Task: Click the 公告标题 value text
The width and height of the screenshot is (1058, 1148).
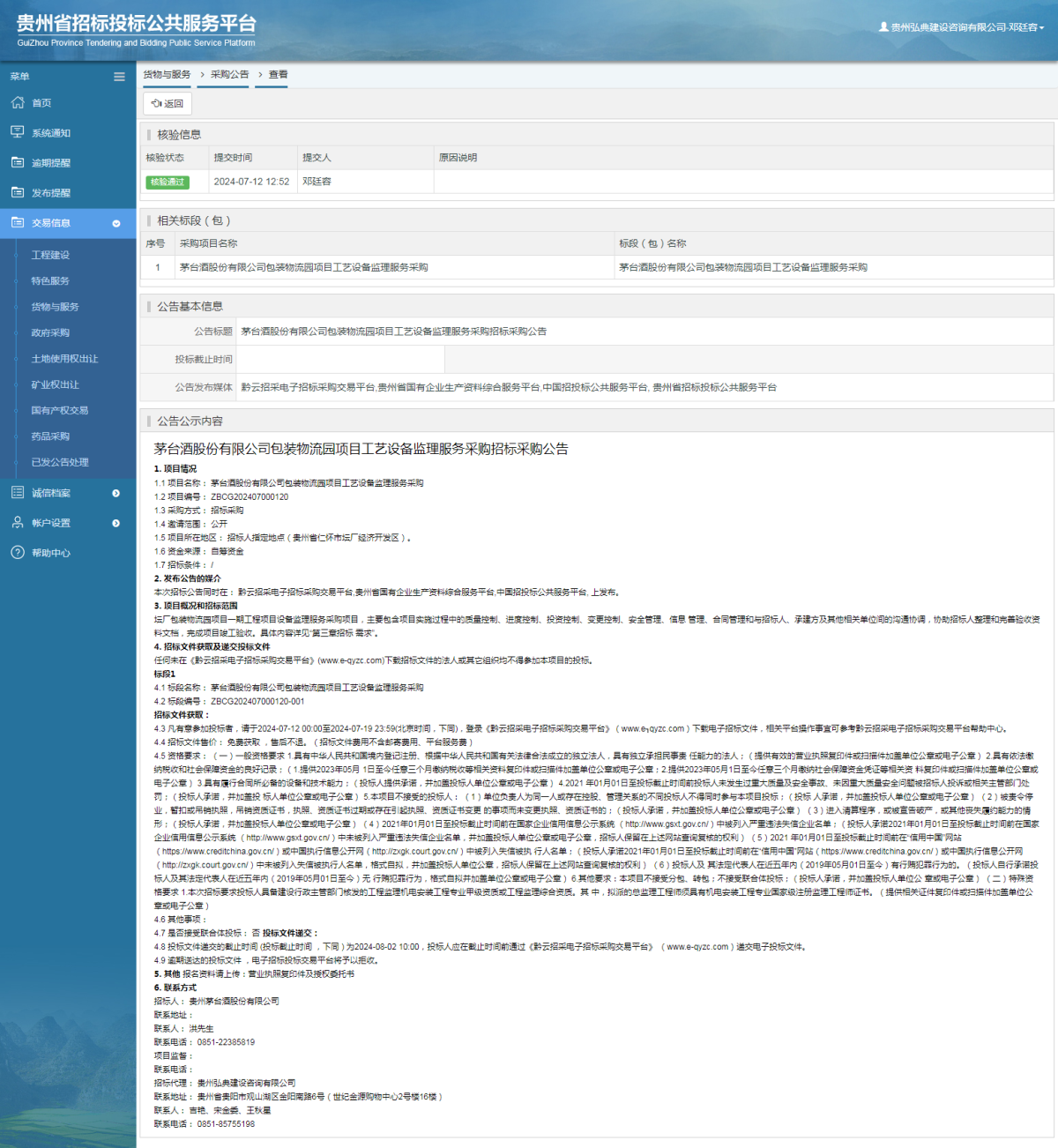Action: 394,332
